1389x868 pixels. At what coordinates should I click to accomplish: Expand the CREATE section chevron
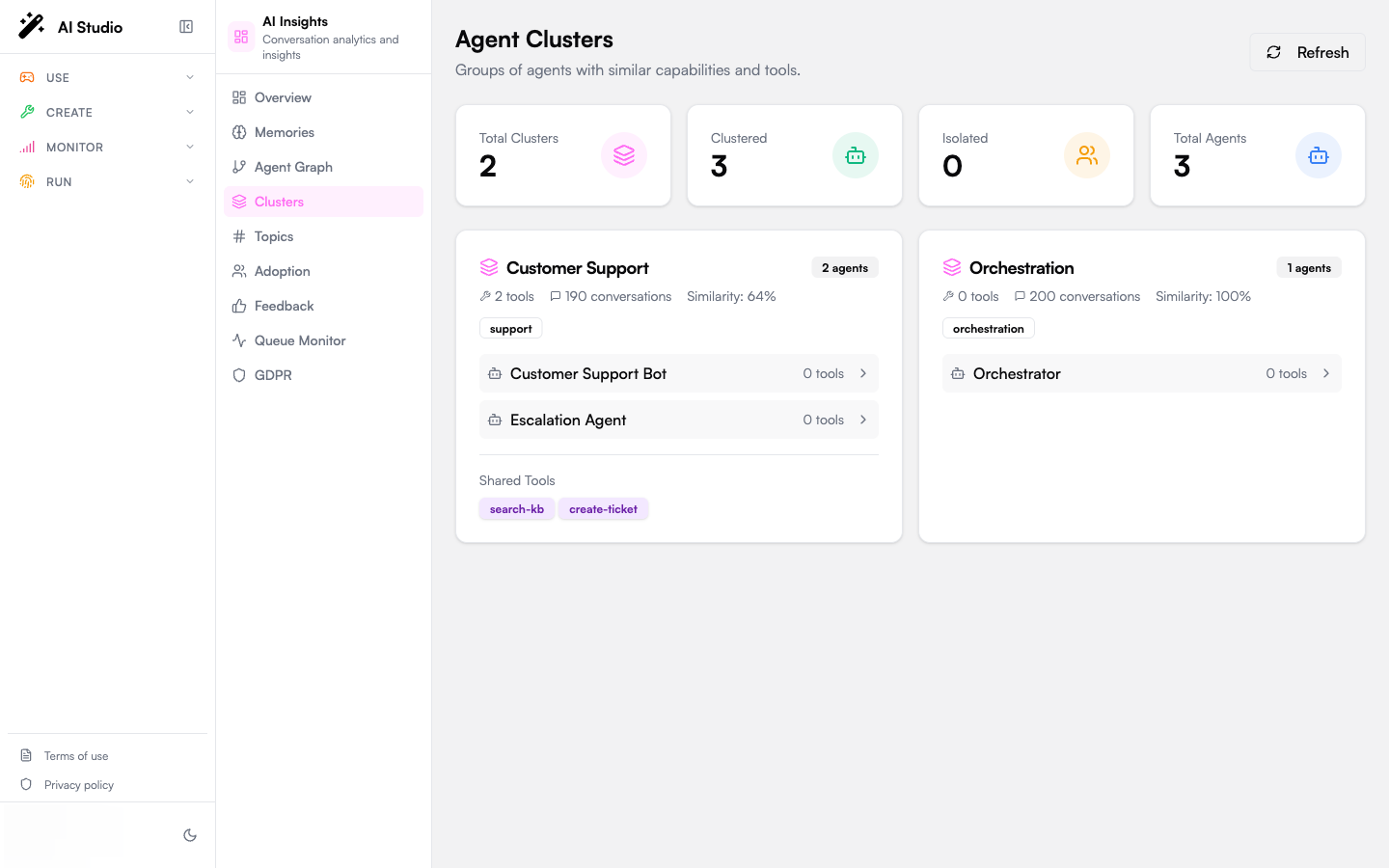click(190, 112)
